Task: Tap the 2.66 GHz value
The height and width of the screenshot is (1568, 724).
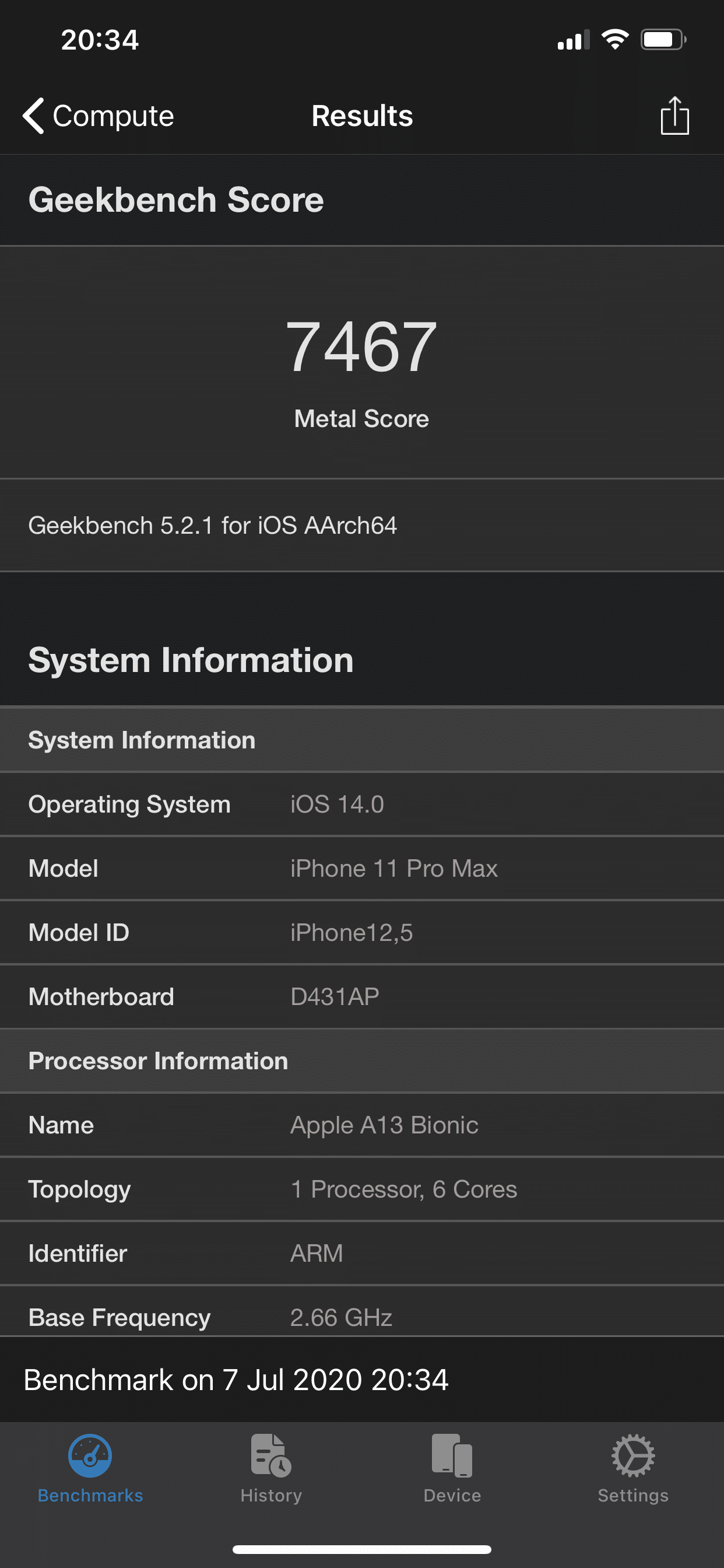Action: (340, 1318)
